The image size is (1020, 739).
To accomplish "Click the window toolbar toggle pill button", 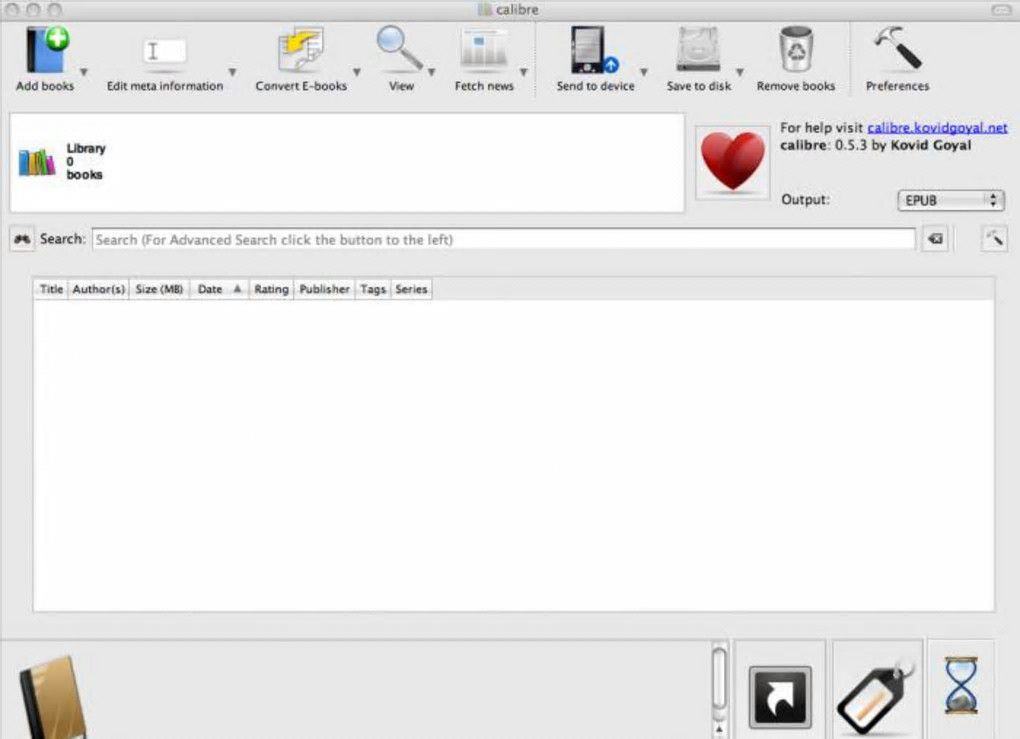I will [x=1000, y=10].
